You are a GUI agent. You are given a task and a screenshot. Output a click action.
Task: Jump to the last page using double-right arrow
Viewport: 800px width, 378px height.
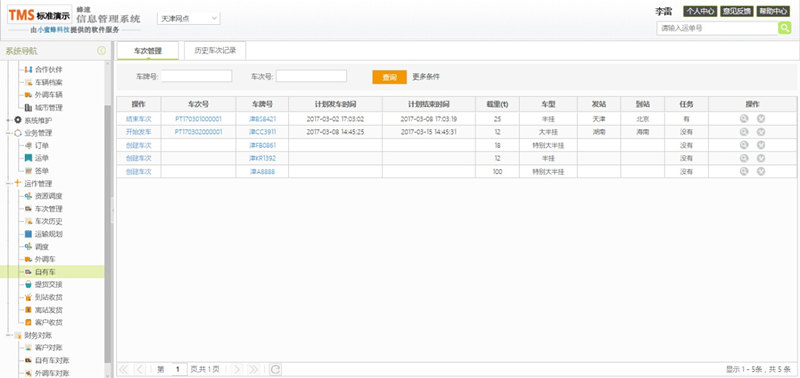click(x=253, y=369)
